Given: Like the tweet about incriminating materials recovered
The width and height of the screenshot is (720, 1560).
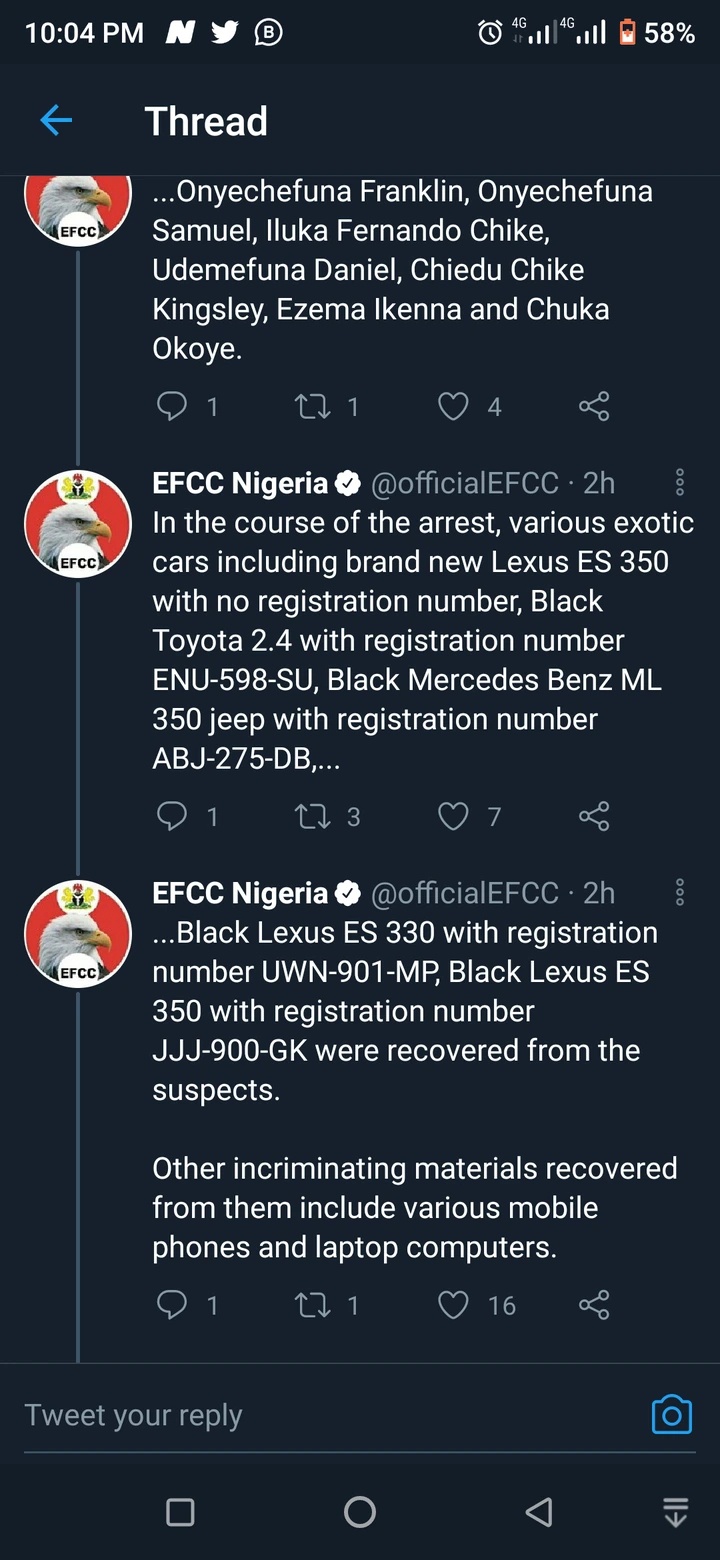Looking at the screenshot, I should 454,1305.
